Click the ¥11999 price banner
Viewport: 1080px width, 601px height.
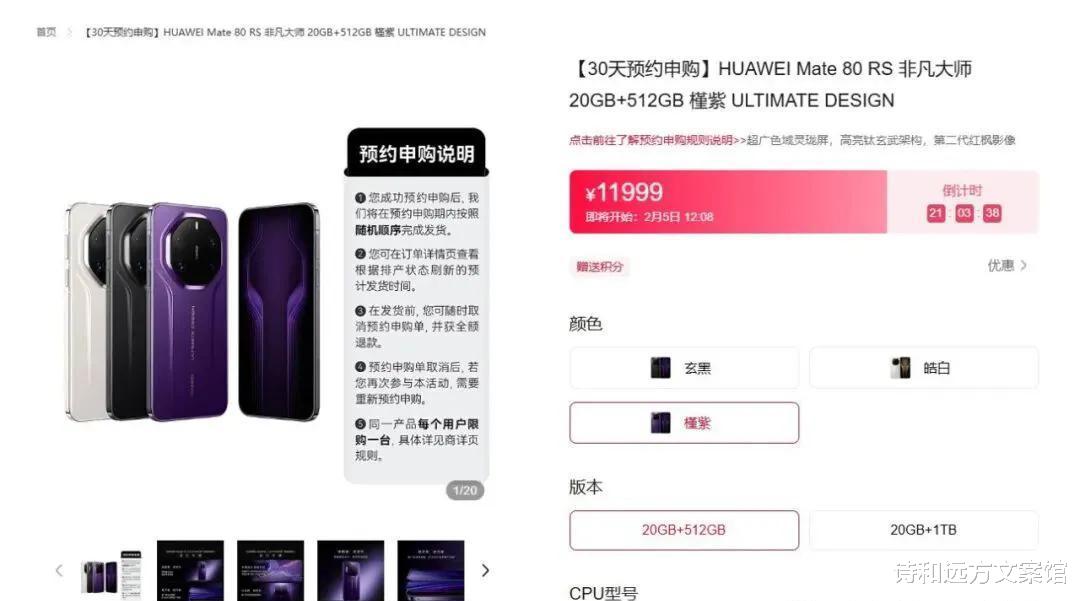pyautogui.click(x=728, y=202)
